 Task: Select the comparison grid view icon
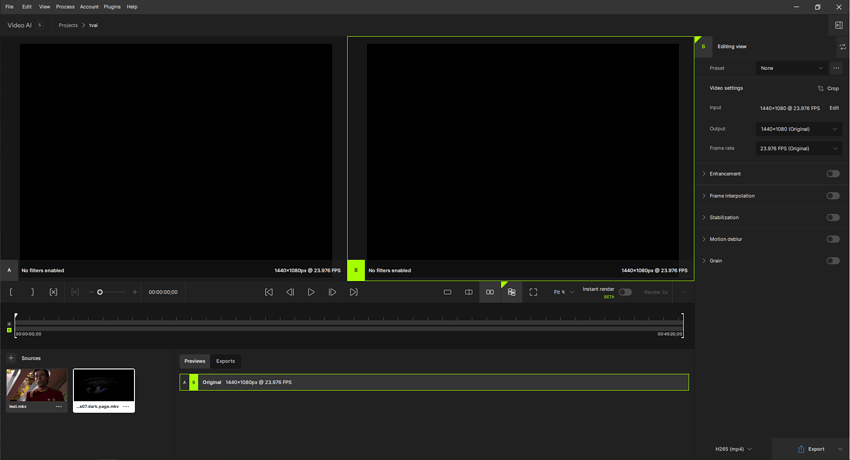click(x=512, y=292)
